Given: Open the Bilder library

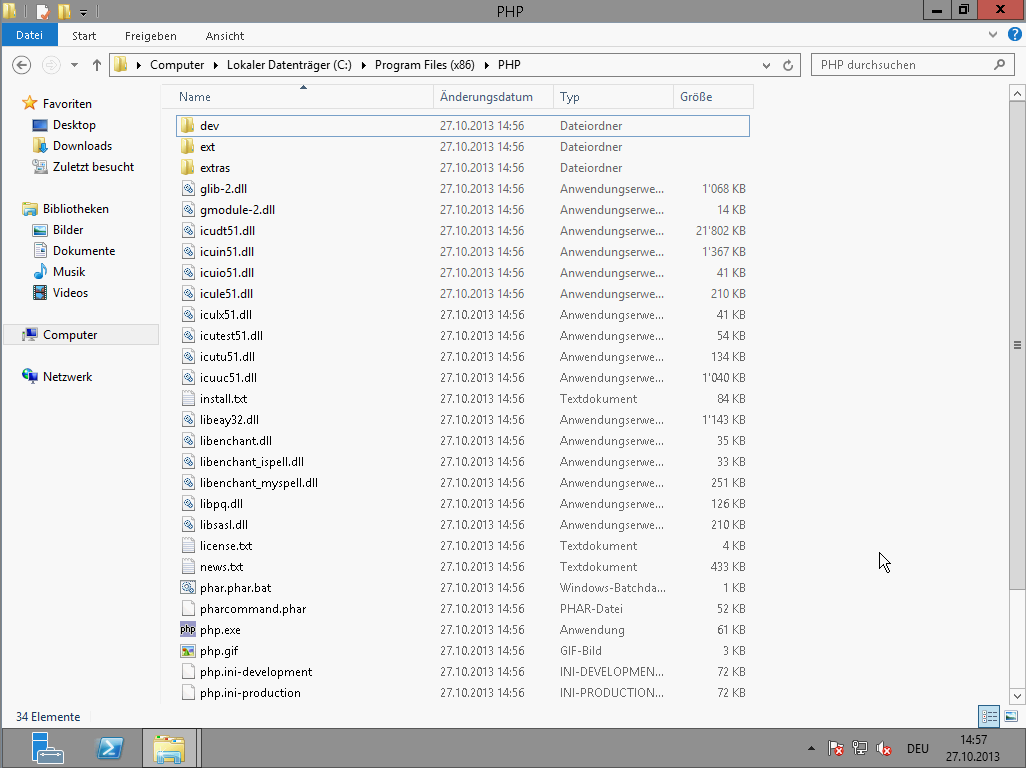Looking at the screenshot, I should pos(68,230).
